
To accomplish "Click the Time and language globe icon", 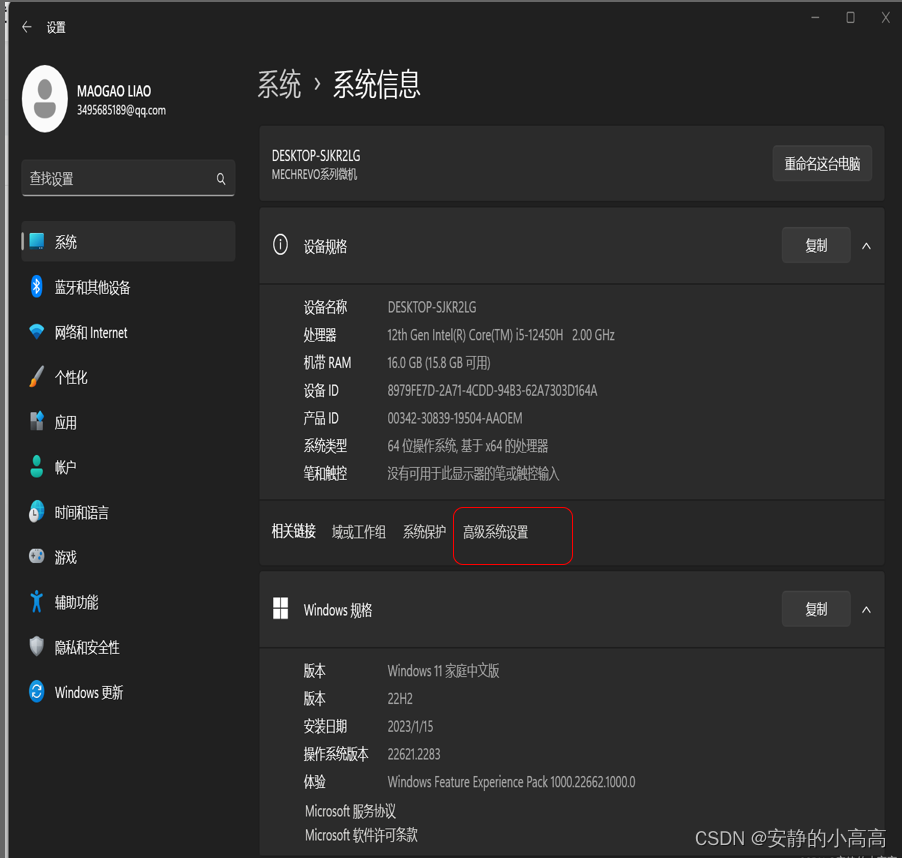I will (37, 511).
